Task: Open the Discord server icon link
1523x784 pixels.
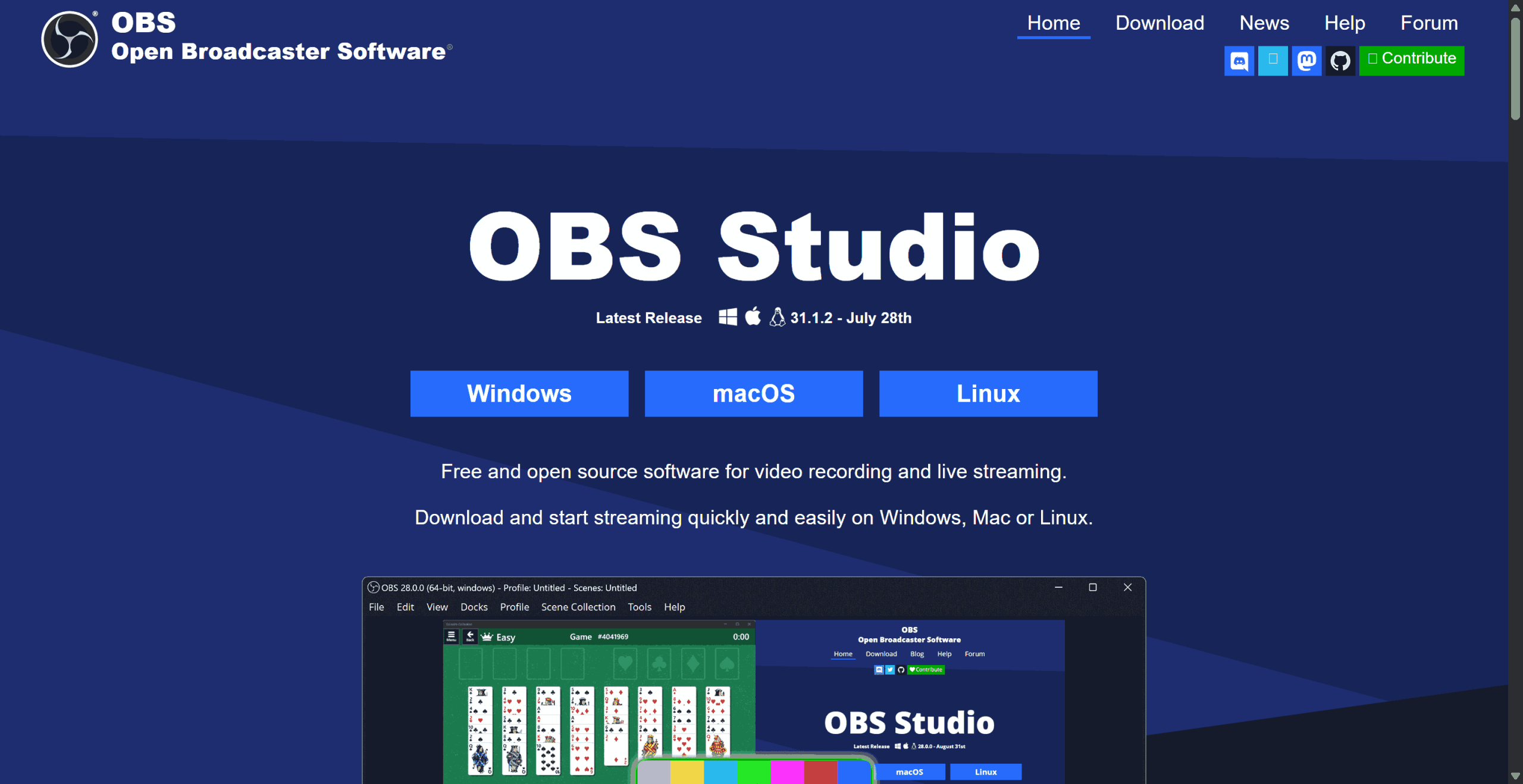Action: [1239, 61]
